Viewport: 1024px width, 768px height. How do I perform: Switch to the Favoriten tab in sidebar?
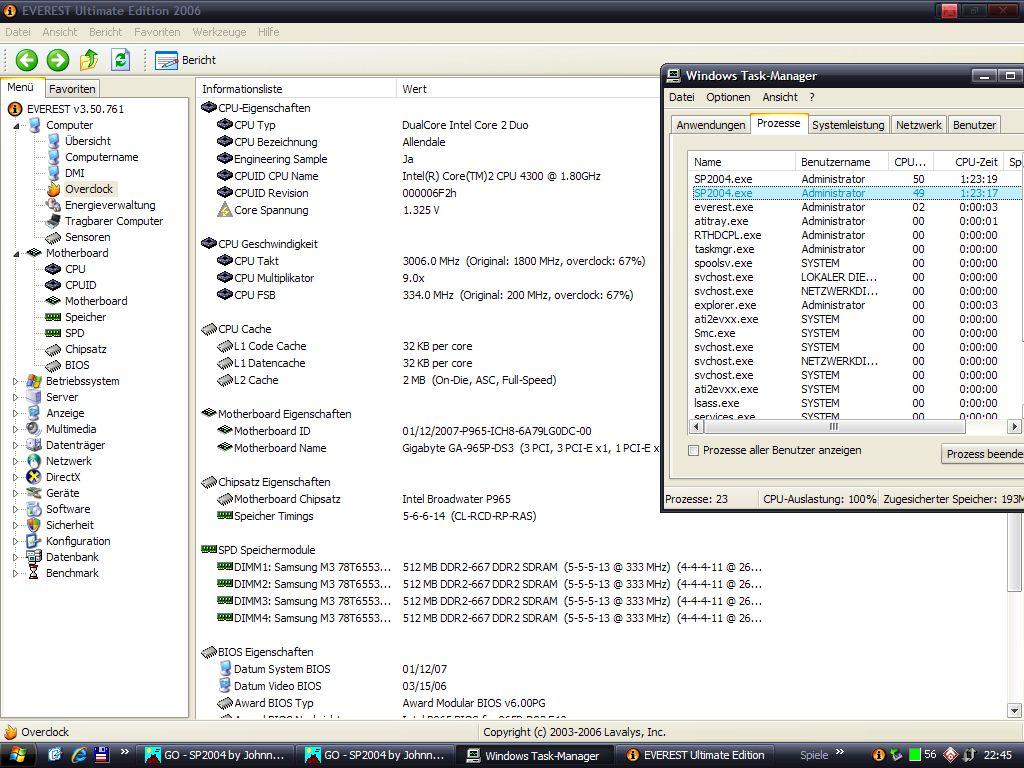(x=72, y=89)
